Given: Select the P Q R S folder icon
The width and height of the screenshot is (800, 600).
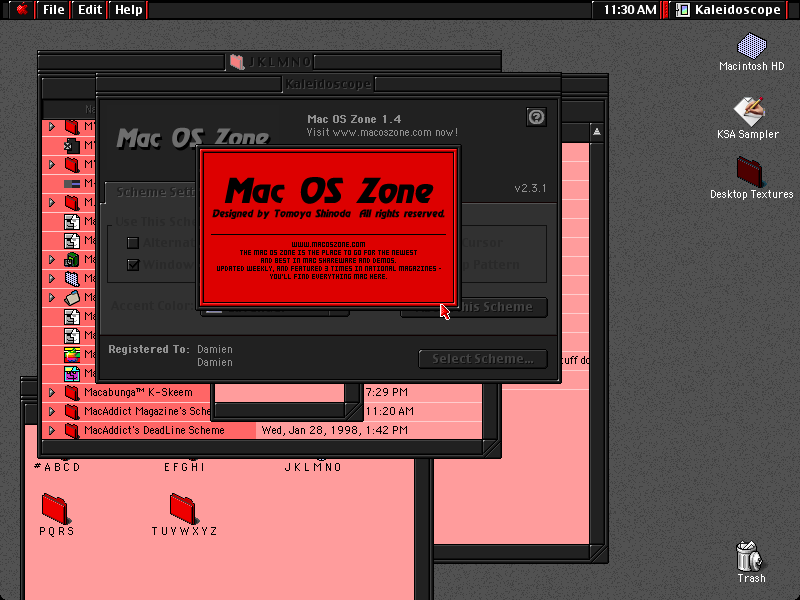Looking at the screenshot, I should (x=55, y=508).
